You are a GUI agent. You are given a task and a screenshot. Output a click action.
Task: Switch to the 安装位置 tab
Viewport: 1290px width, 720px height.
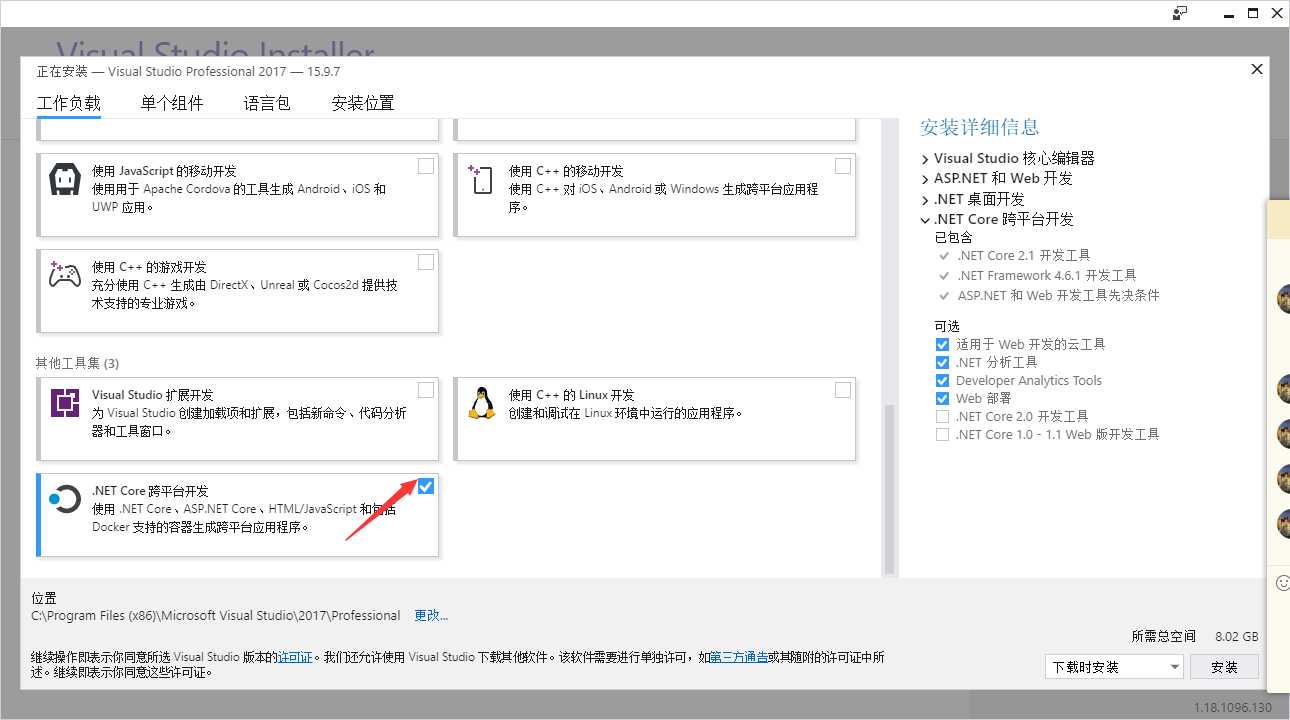[363, 103]
